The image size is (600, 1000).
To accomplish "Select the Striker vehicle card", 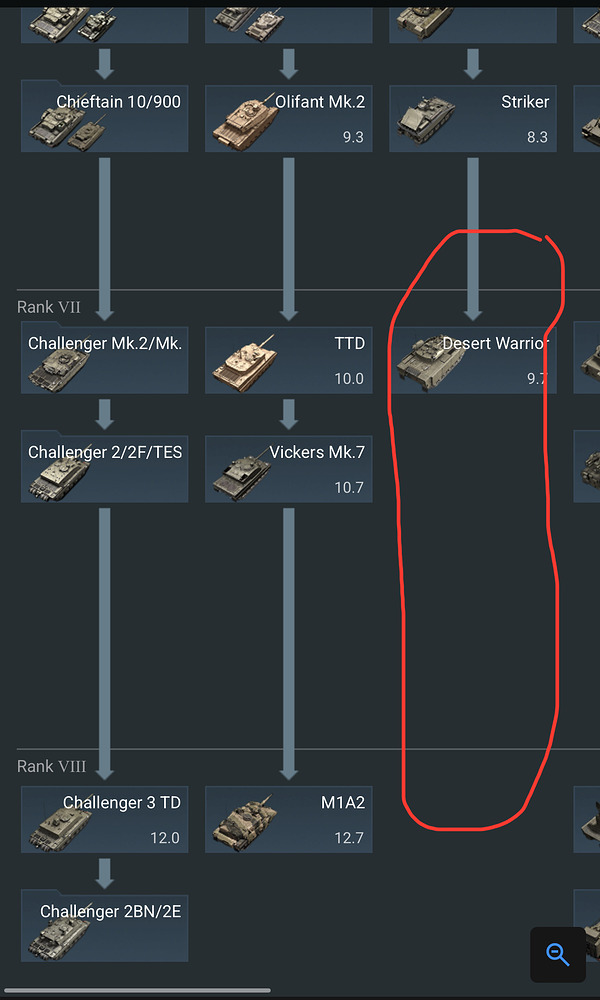I will [x=472, y=119].
